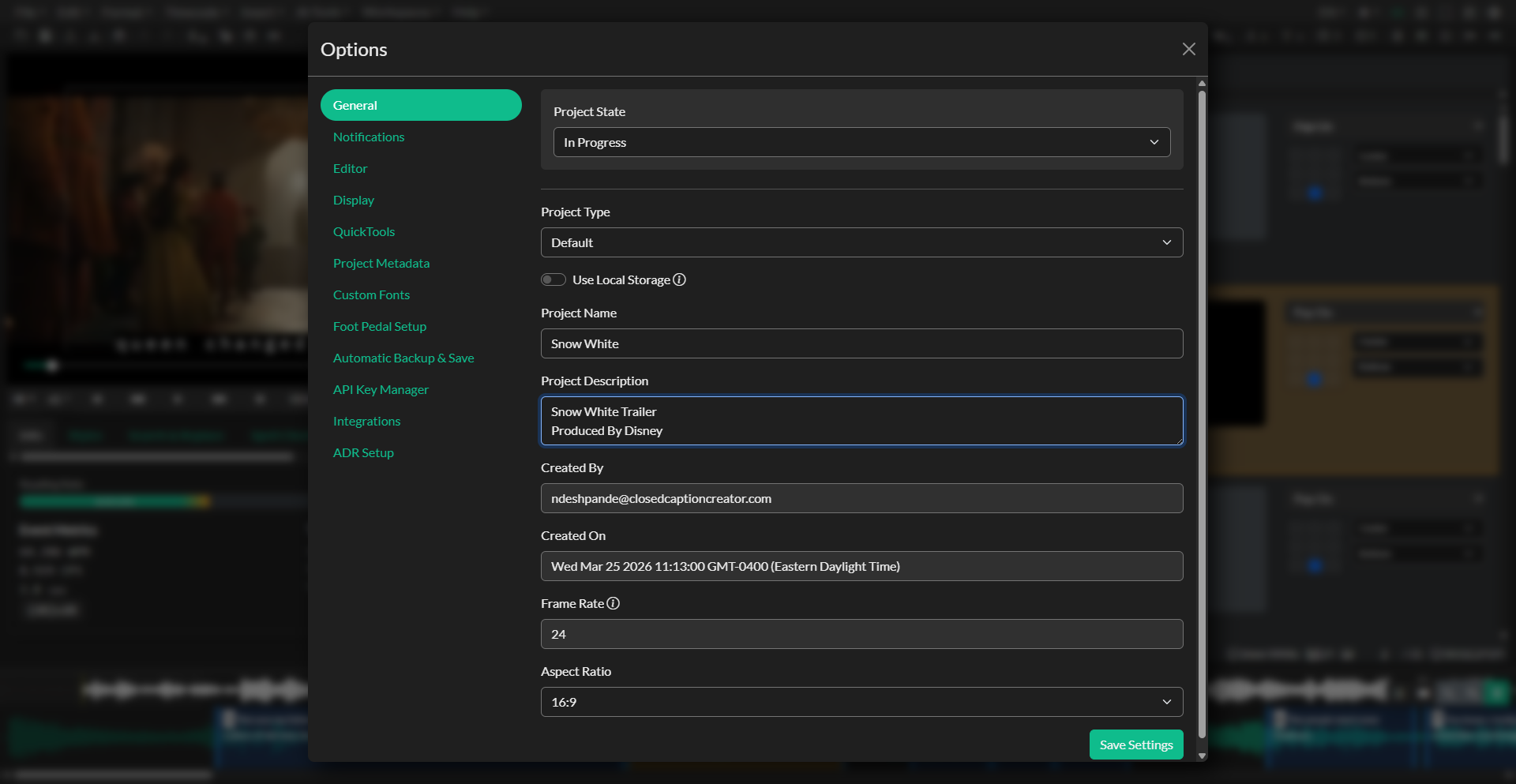The image size is (1516, 784).
Task: Open the Integrations settings
Action: [x=366, y=421]
